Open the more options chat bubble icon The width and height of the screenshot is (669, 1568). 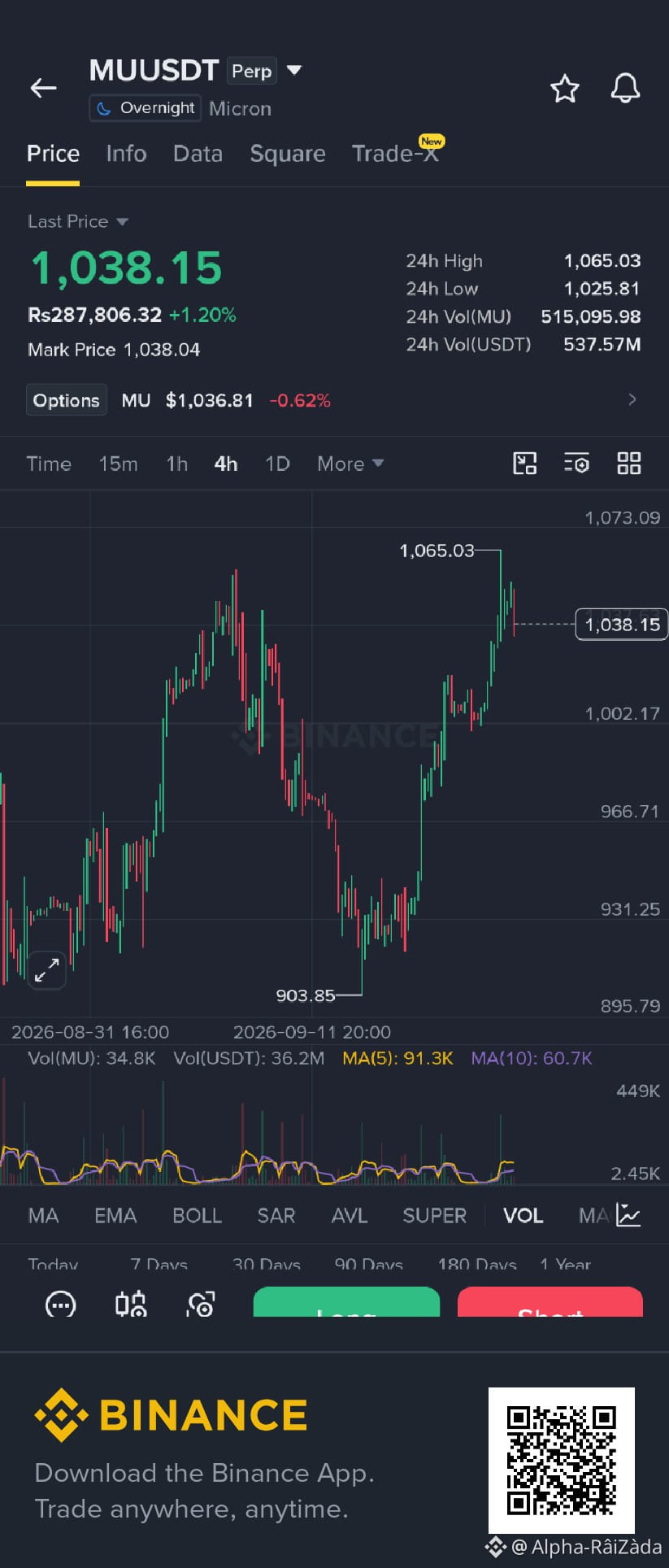[x=61, y=1304]
